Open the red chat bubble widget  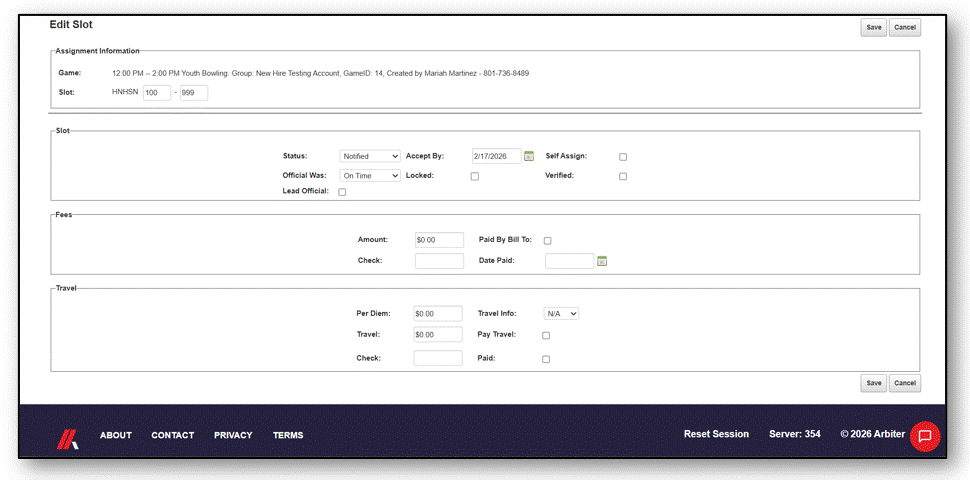[x=925, y=435]
